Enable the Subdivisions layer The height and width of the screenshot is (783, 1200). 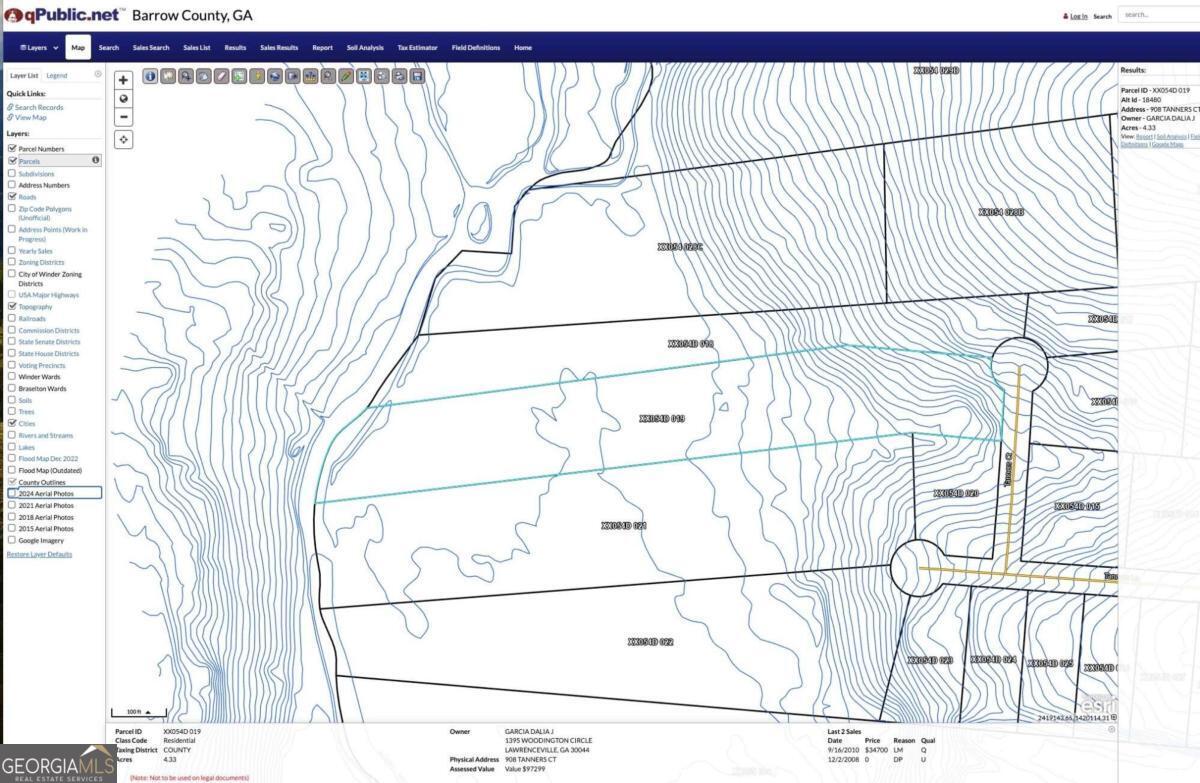(x=12, y=173)
